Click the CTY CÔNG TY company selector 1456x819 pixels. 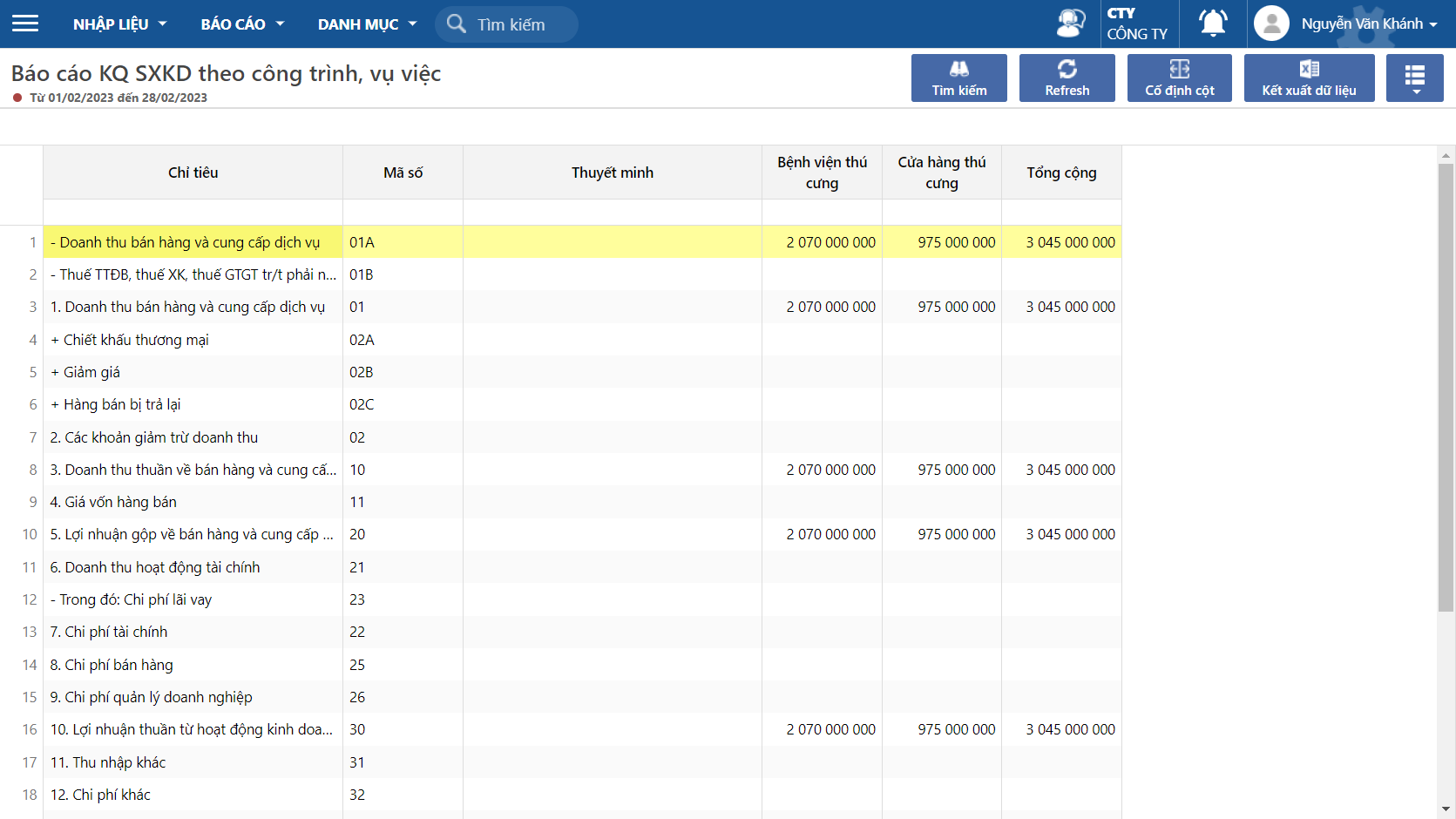1136,24
